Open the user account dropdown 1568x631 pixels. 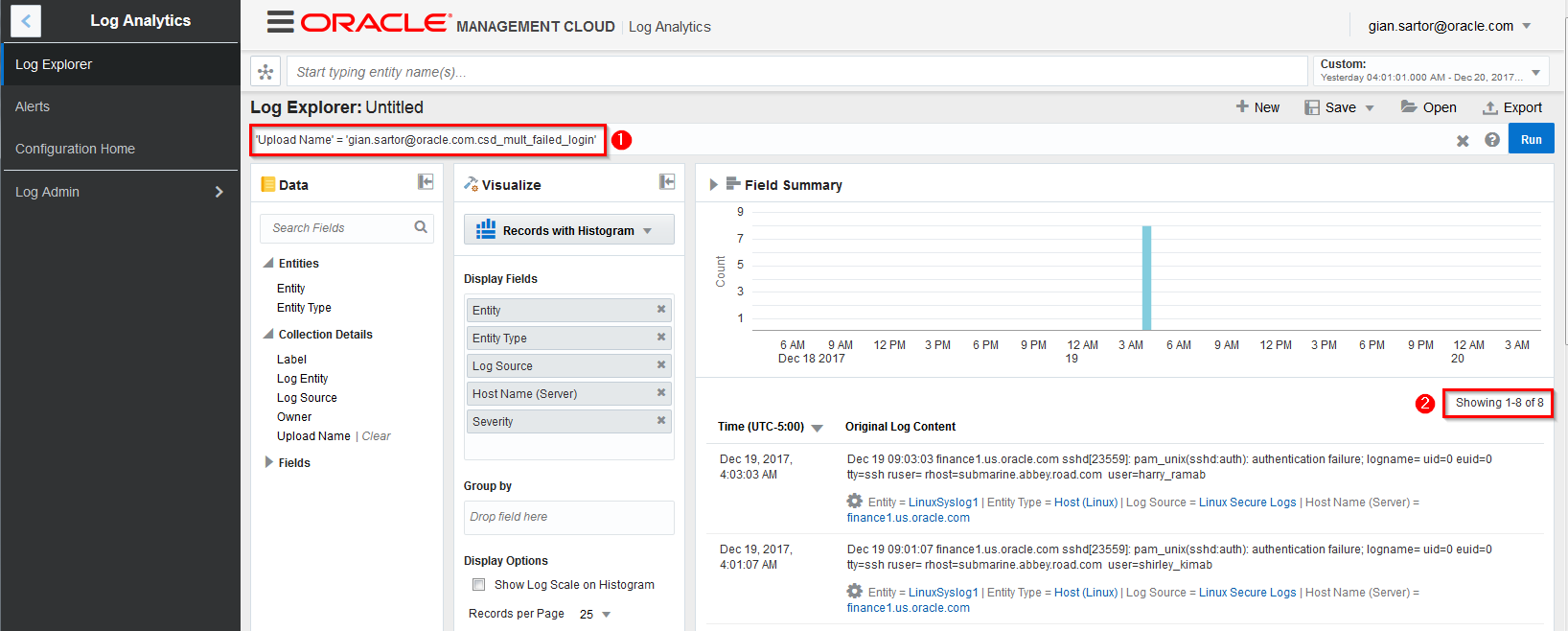click(1527, 26)
